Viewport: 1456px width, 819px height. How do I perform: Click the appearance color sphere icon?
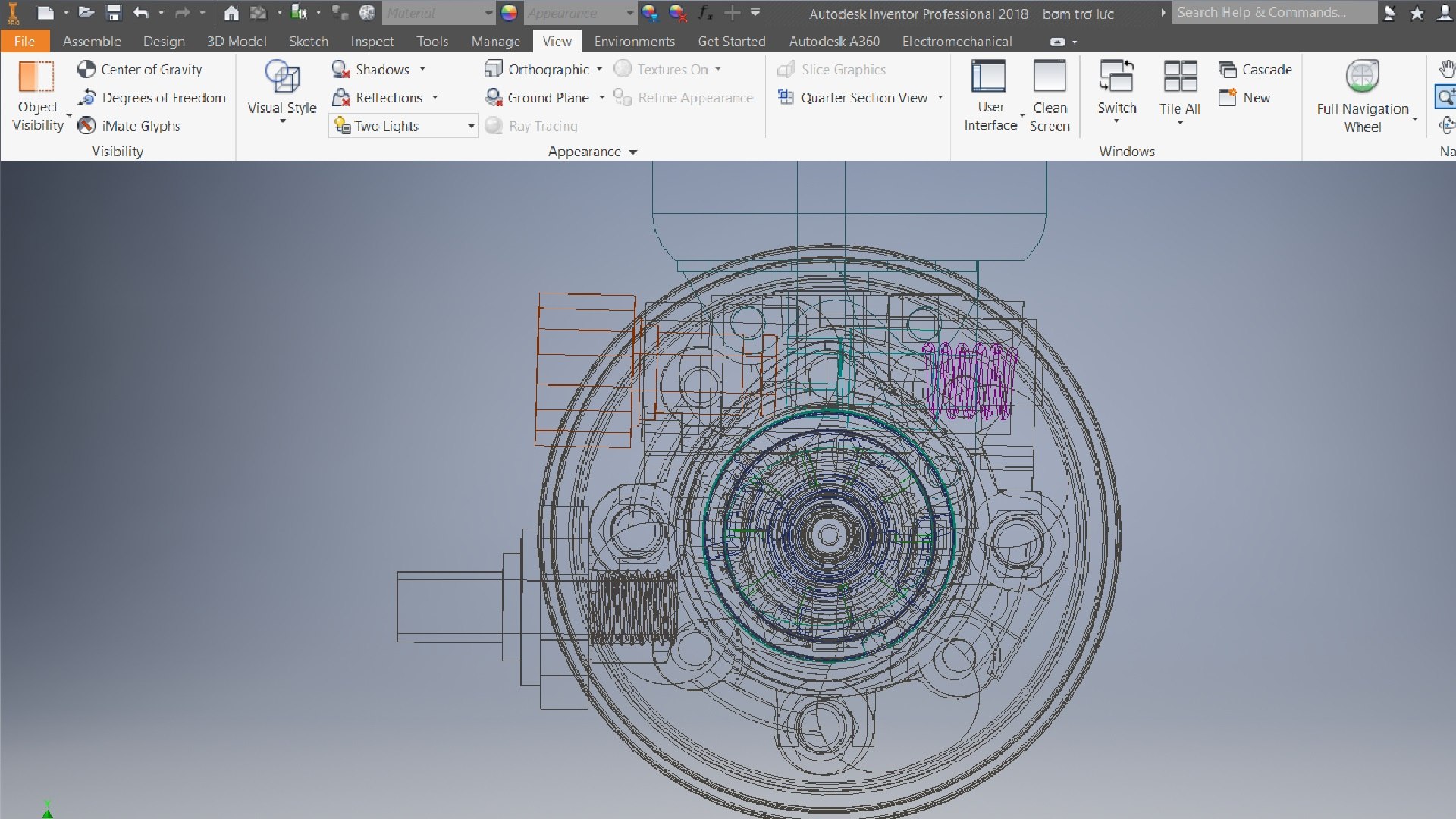509,12
